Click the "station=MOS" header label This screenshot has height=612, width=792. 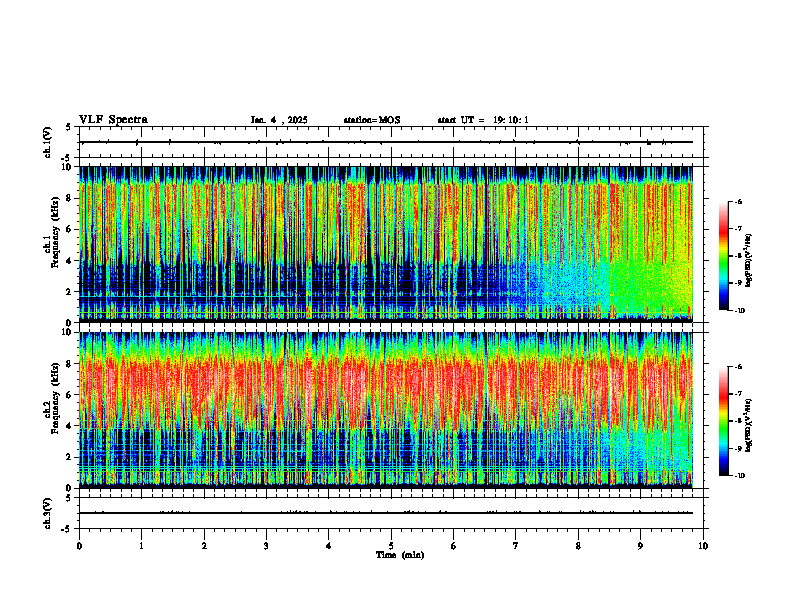372,120
